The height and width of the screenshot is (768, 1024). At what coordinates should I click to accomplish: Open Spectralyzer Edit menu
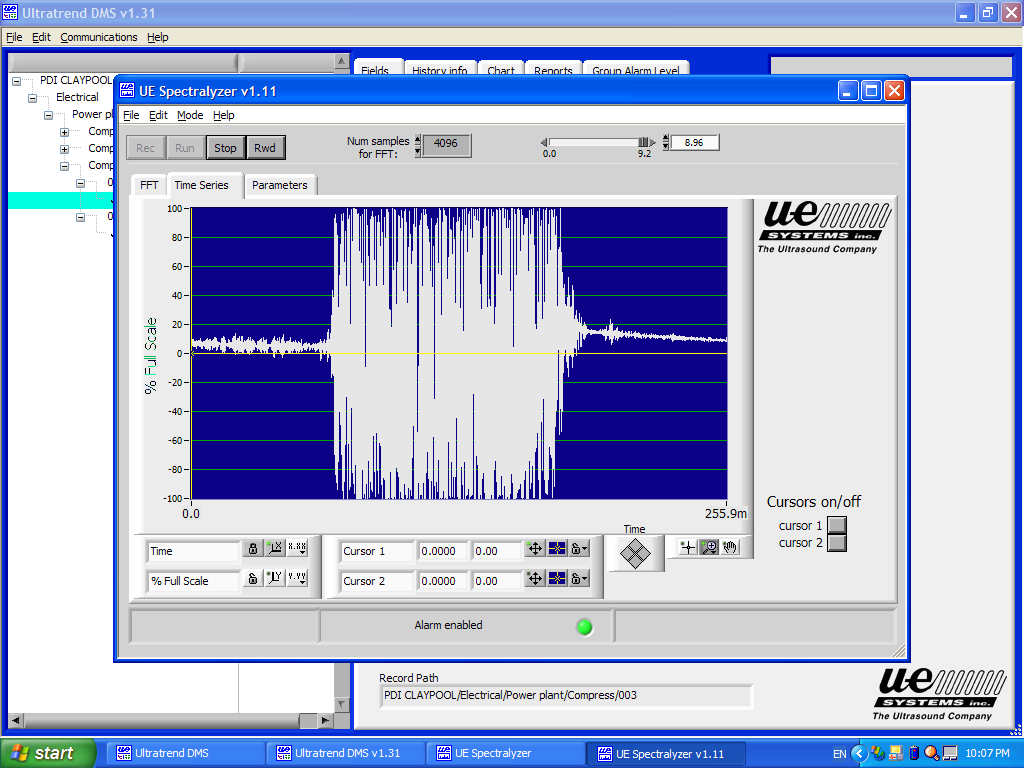[158, 115]
